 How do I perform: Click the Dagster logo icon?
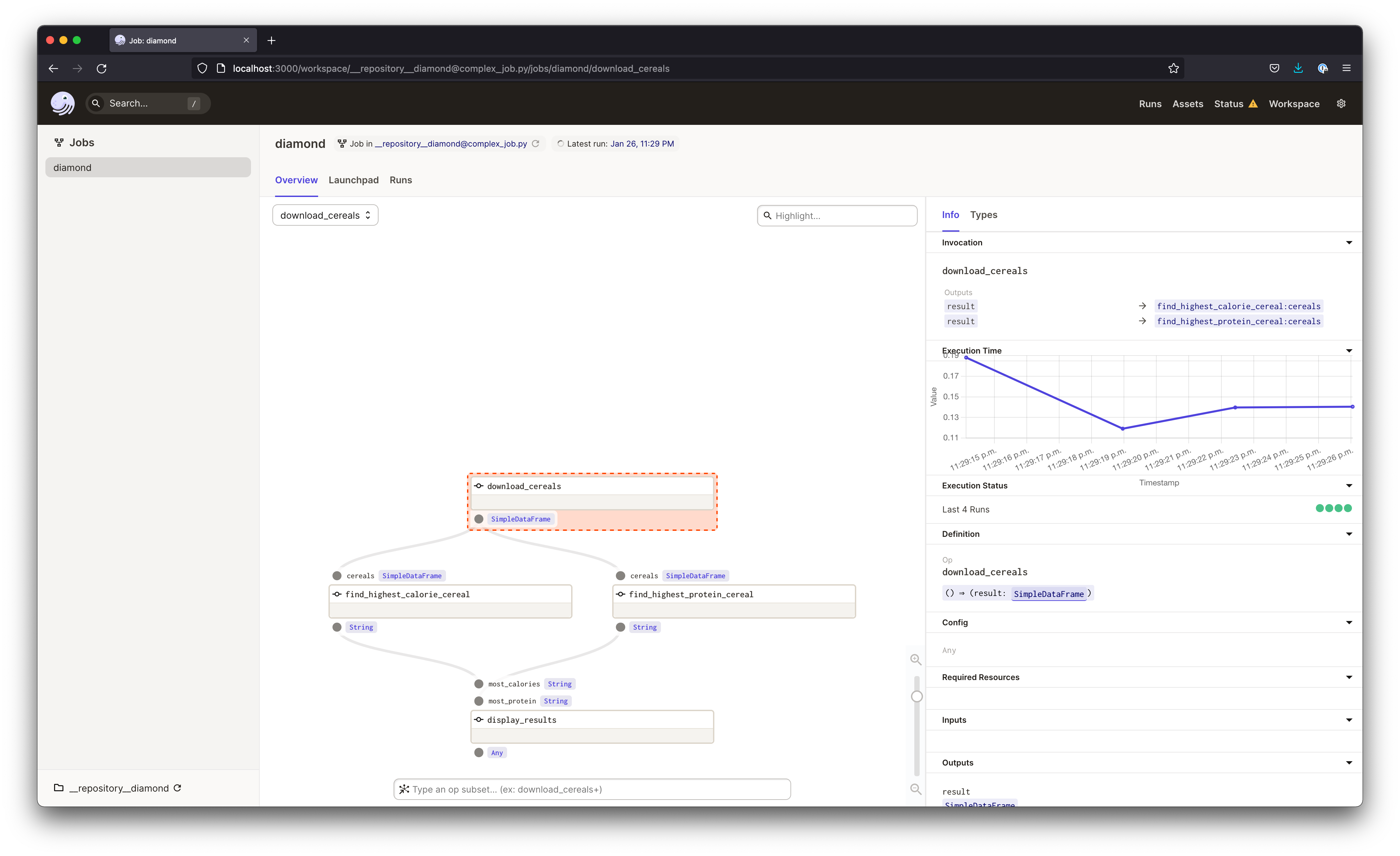62,103
